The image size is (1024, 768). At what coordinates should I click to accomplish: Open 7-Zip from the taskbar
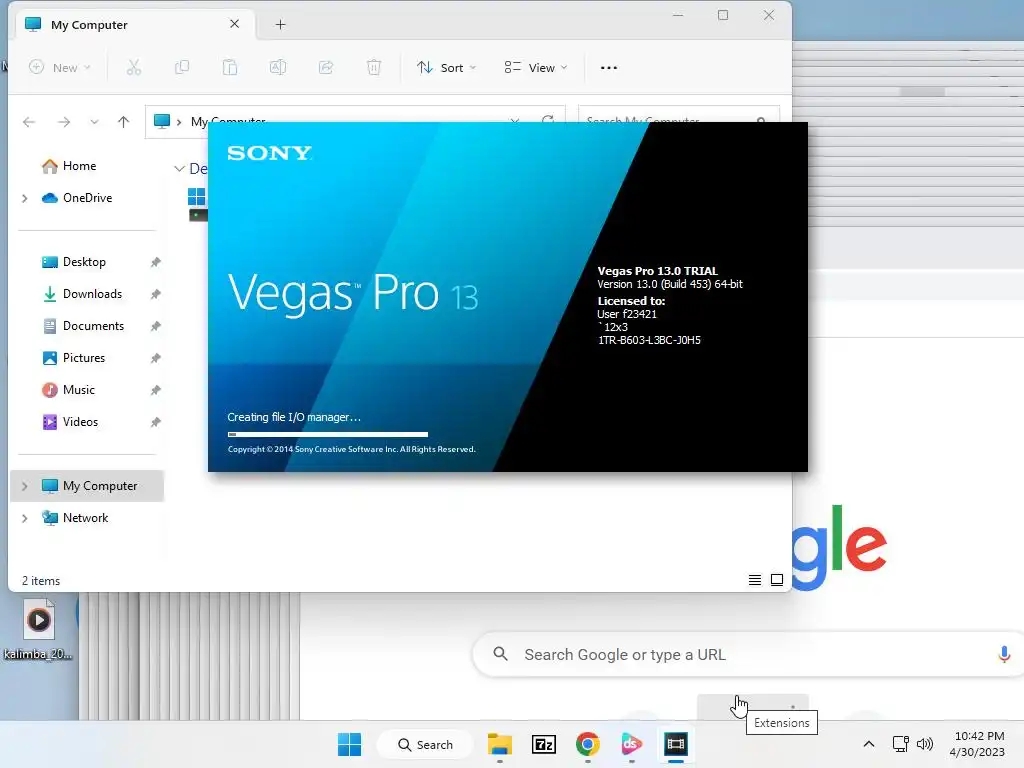(544, 744)
